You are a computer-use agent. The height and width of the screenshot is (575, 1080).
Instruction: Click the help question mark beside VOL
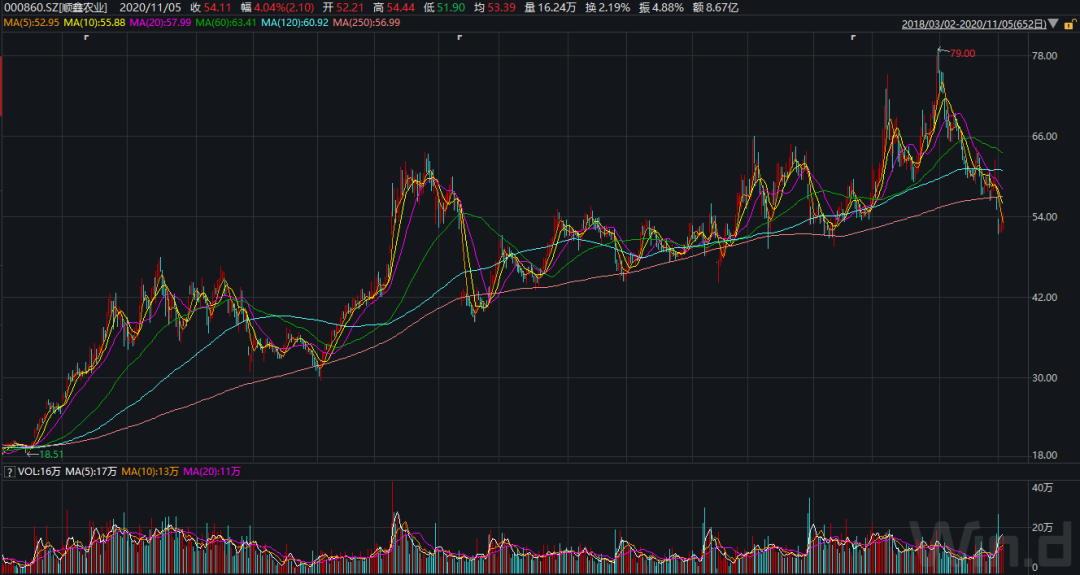9,471
